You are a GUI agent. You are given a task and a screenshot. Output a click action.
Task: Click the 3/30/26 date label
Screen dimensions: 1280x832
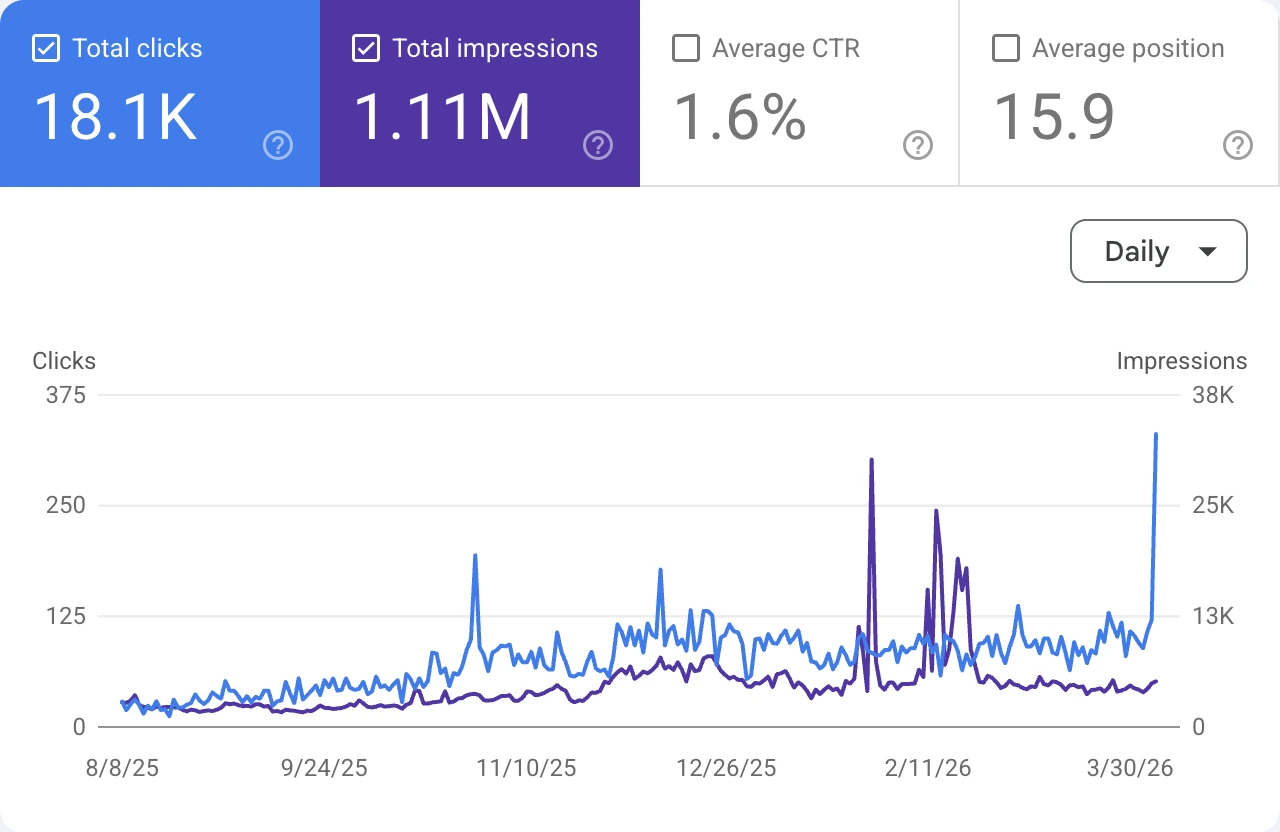point(1129,768)
